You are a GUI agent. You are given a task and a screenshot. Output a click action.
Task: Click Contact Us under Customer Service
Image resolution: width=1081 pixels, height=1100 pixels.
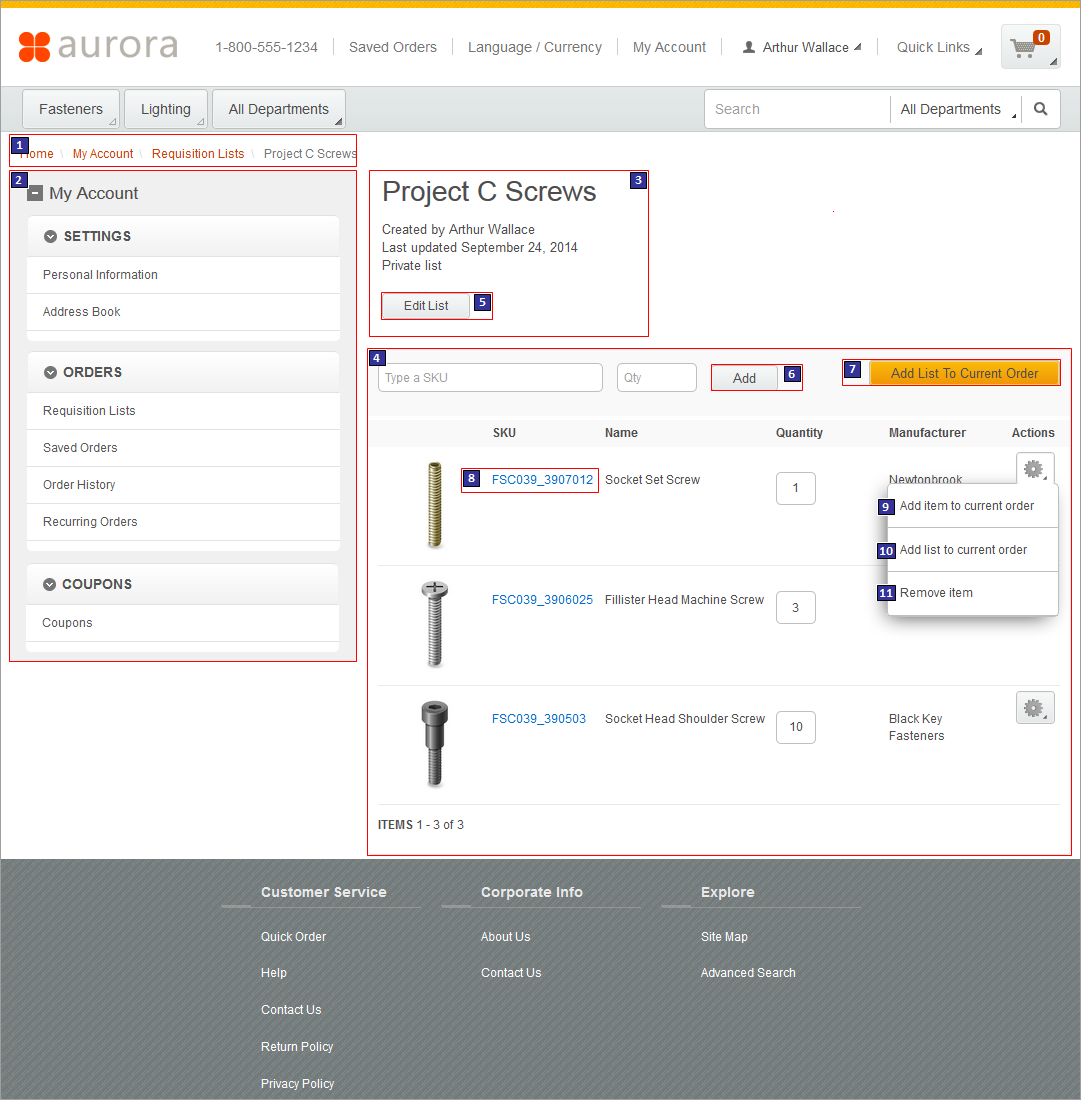[291, 1010]
